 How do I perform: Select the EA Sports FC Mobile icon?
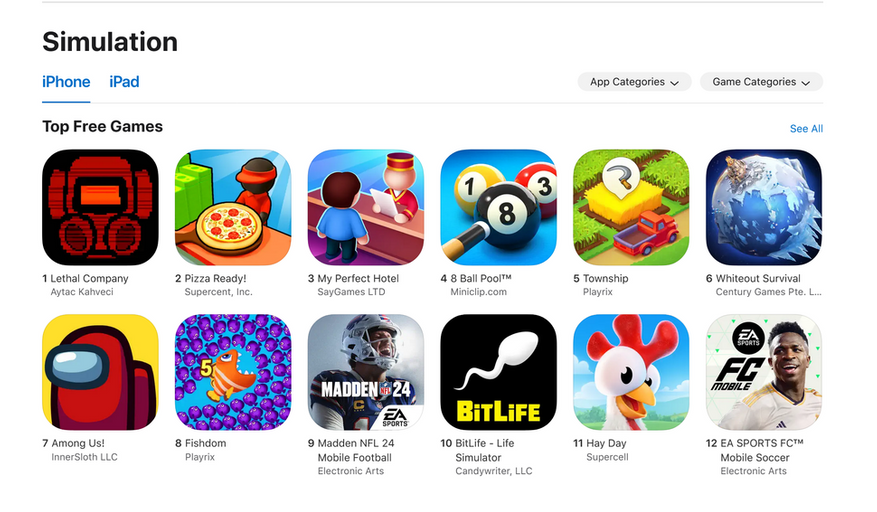pyautogui.click(x=764, y=372)
